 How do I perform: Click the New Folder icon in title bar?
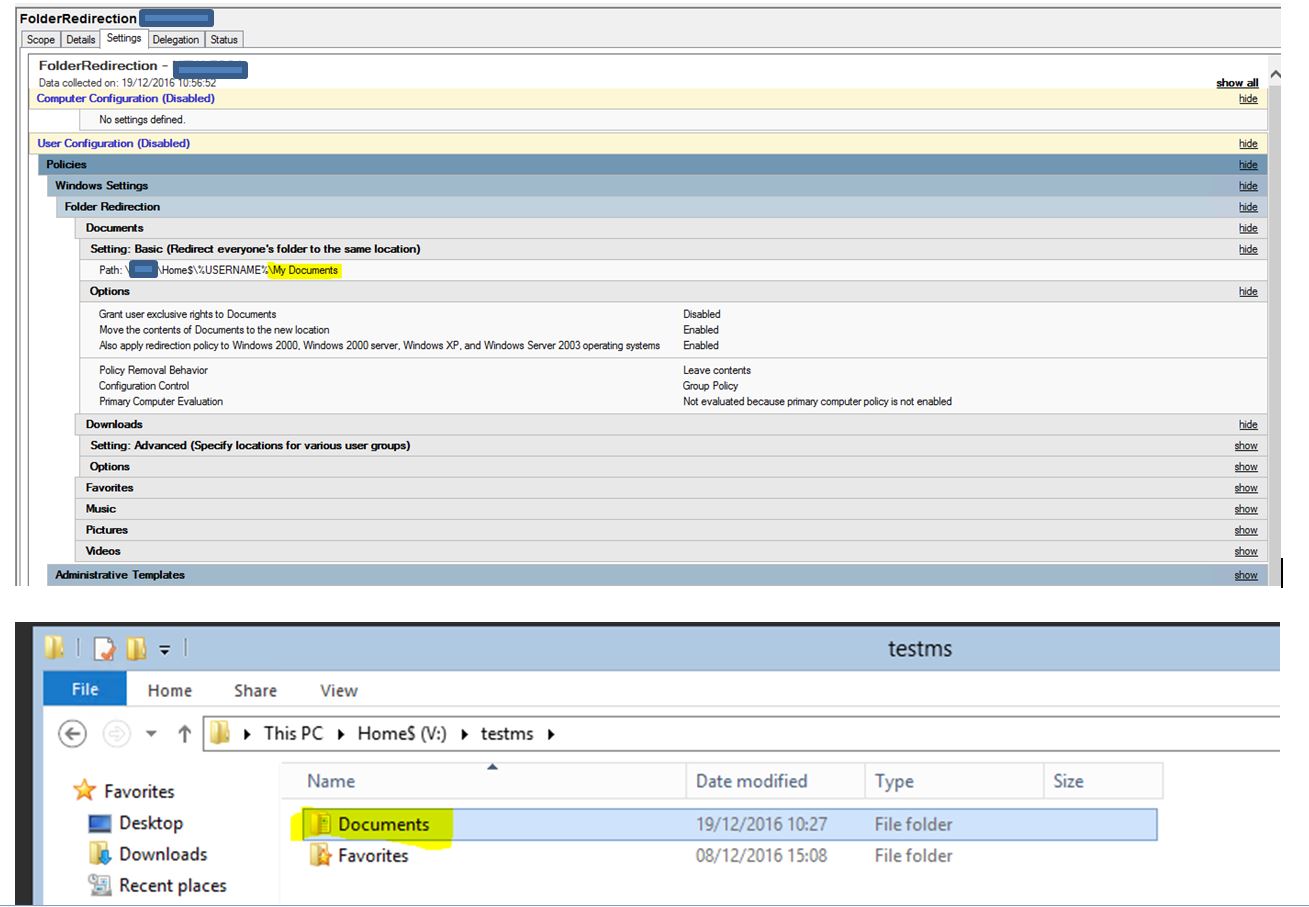pos(136,650)
